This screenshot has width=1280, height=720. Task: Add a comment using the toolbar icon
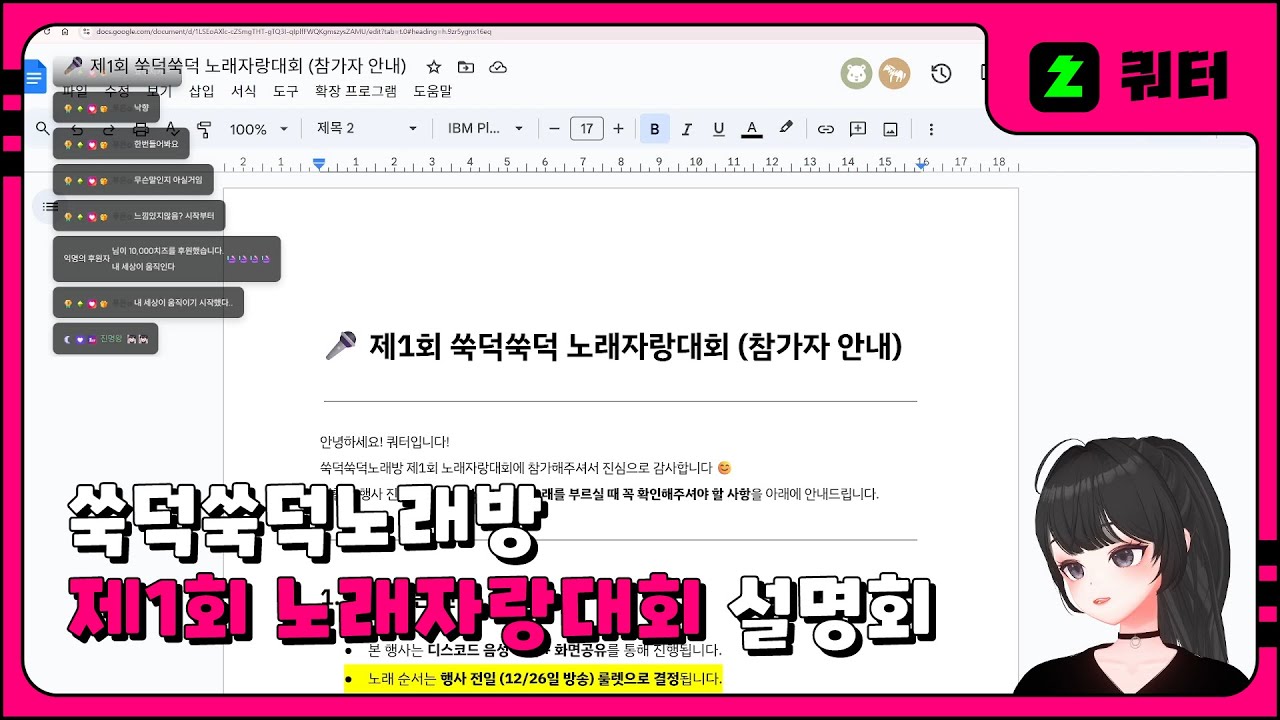858,129
